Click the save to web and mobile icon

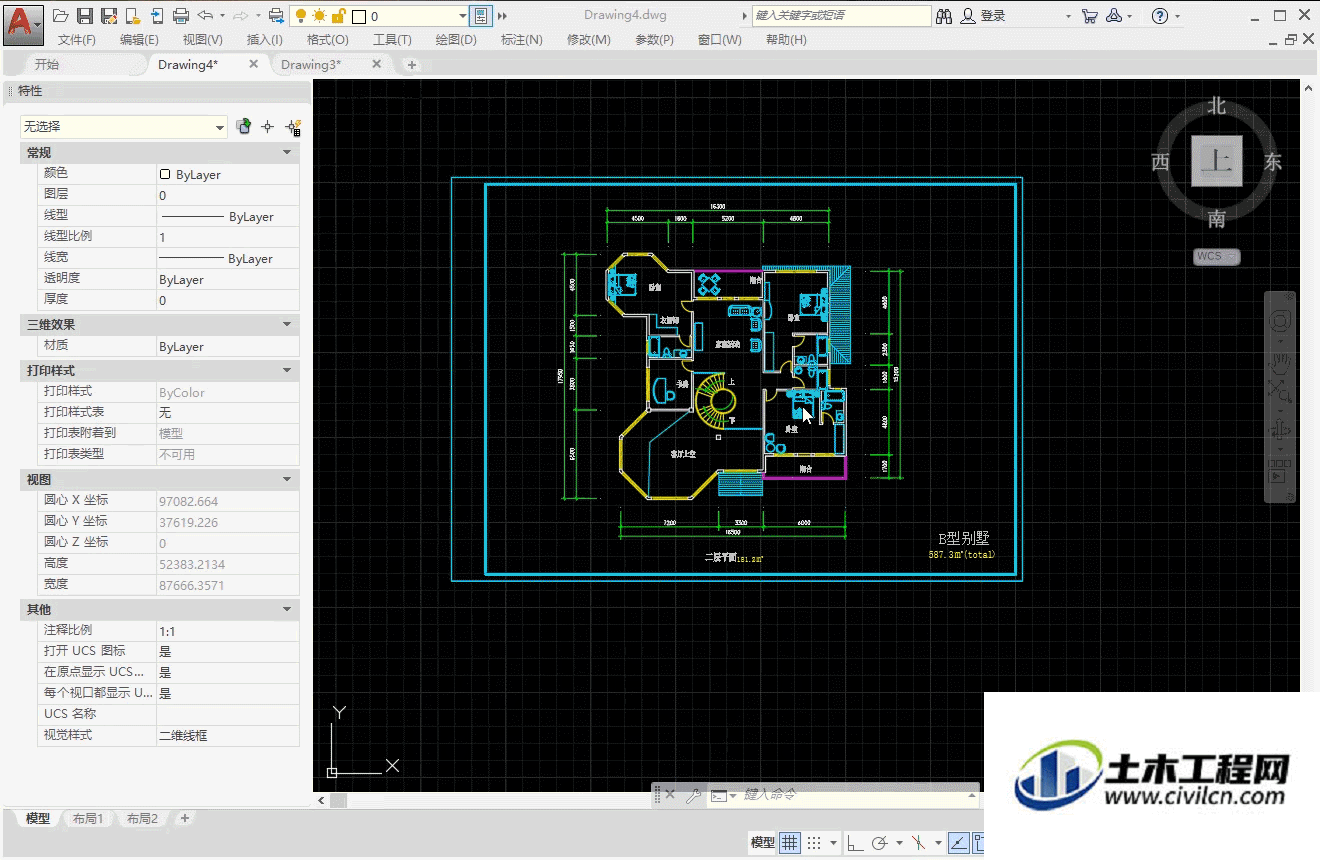pos(157,16)
